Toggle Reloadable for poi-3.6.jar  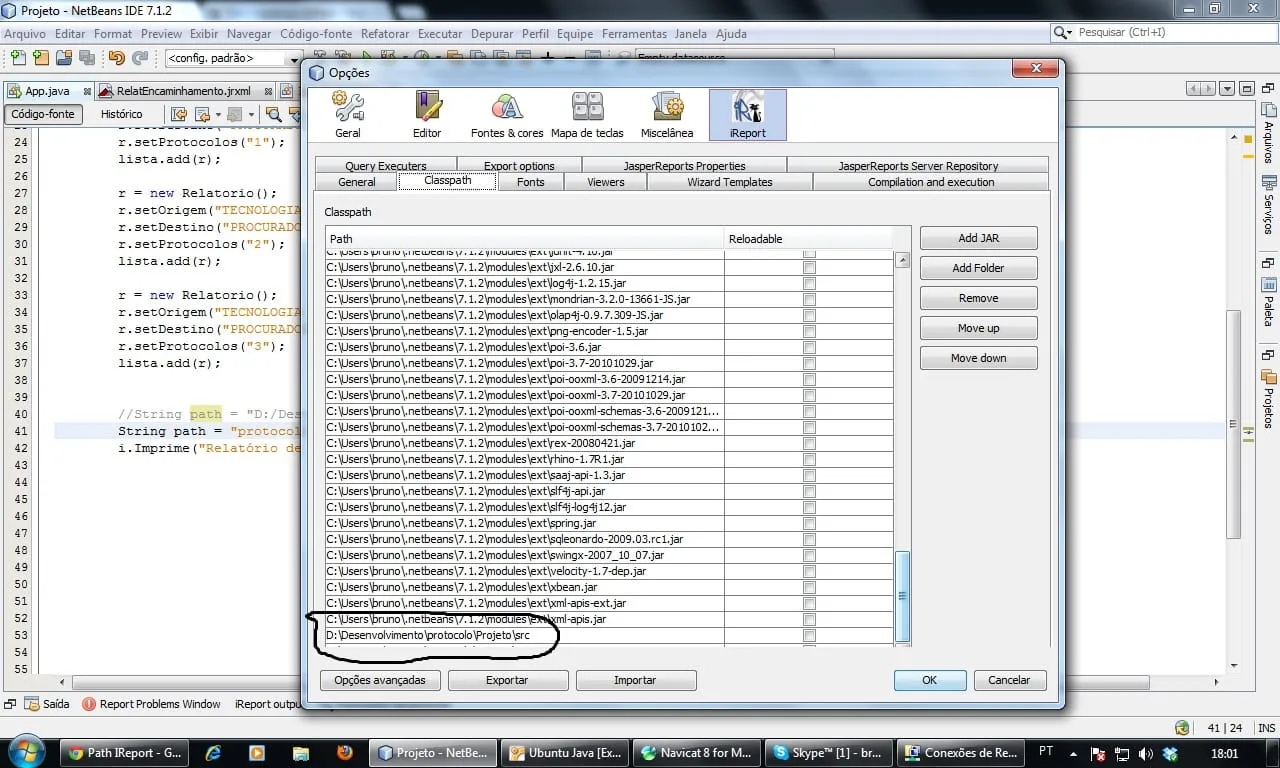point(809,347)
